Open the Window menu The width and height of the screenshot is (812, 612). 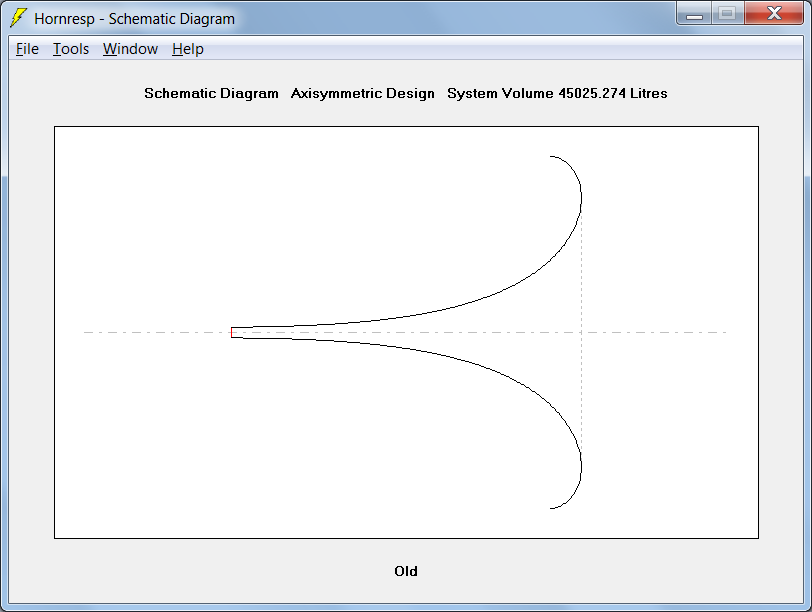[130, 49]
